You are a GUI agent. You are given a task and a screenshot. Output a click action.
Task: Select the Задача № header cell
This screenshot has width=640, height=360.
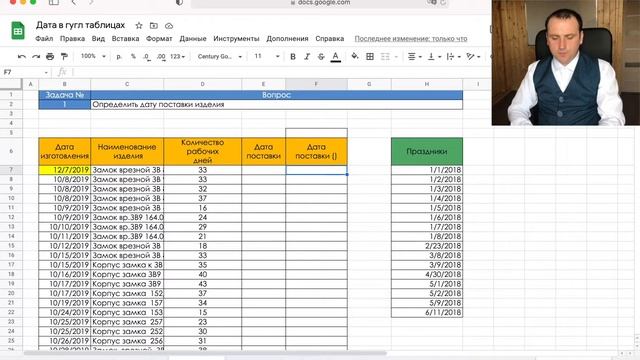[64, 95]
